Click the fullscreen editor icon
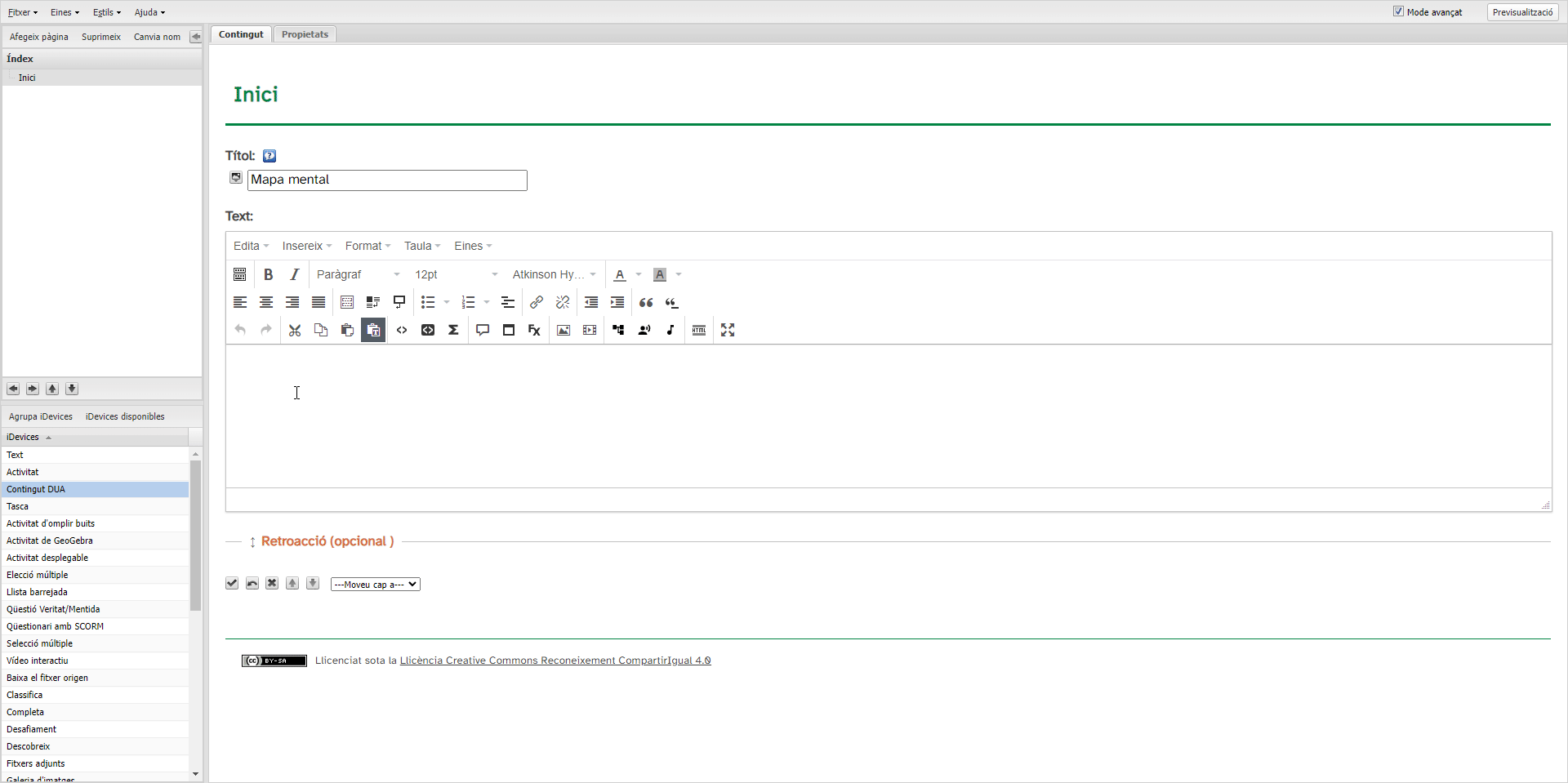Screen dimensions: 1568x783 pyautogui.click(x=728, y=330)
